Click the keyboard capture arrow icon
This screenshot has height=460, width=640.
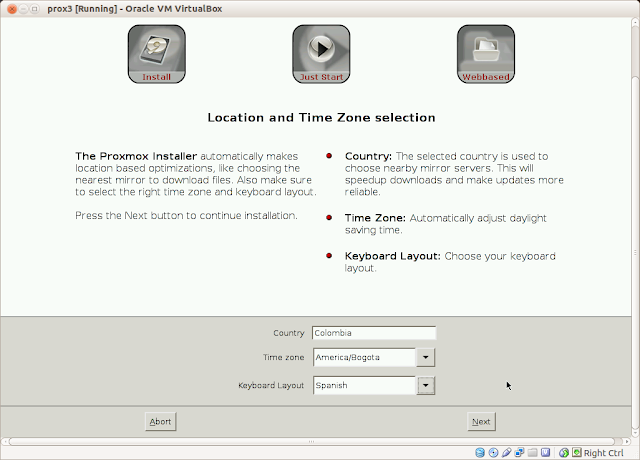(x=577, y=452)
